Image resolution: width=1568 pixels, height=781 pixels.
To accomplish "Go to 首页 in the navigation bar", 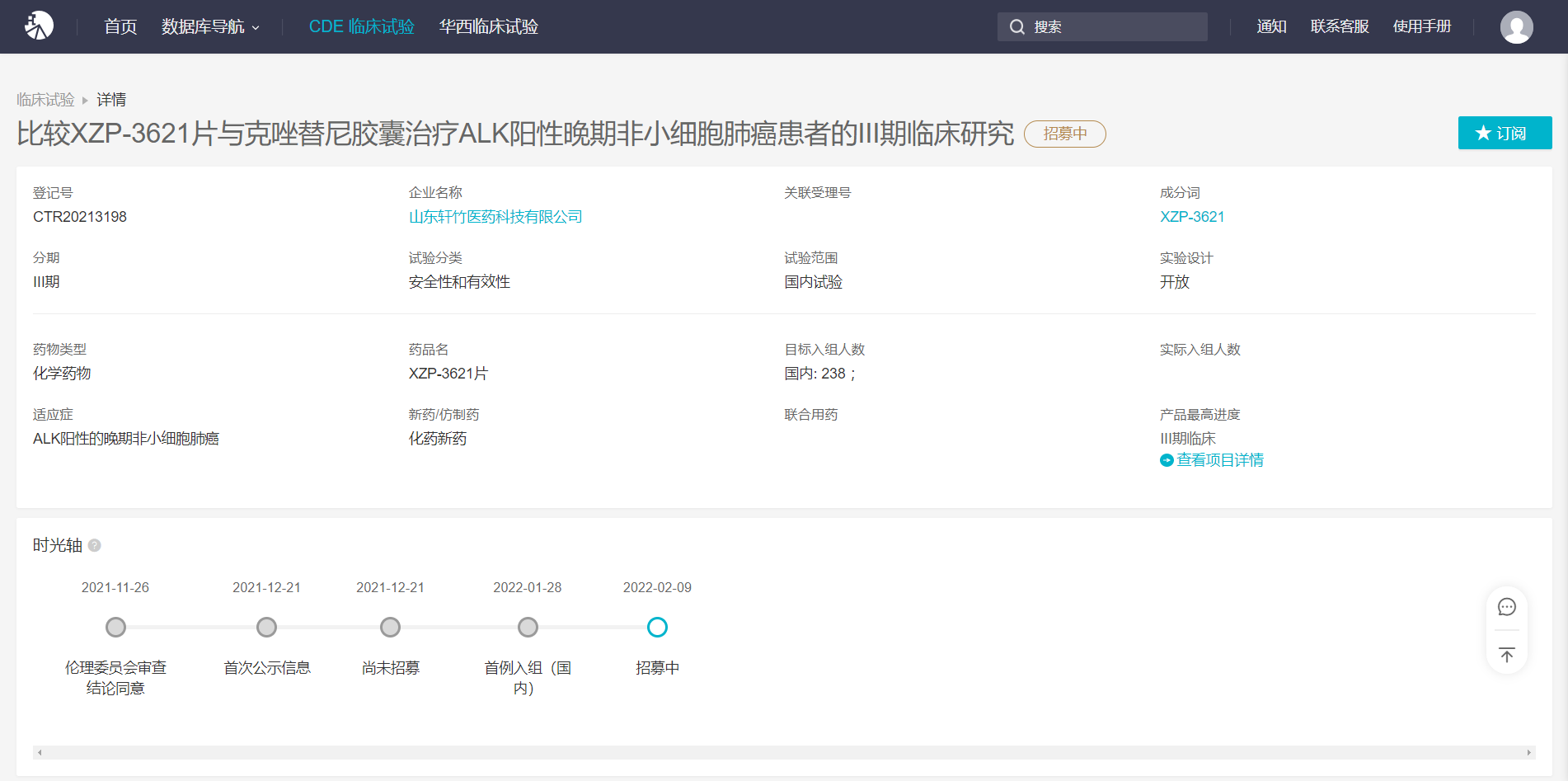I will coord(120,27).
